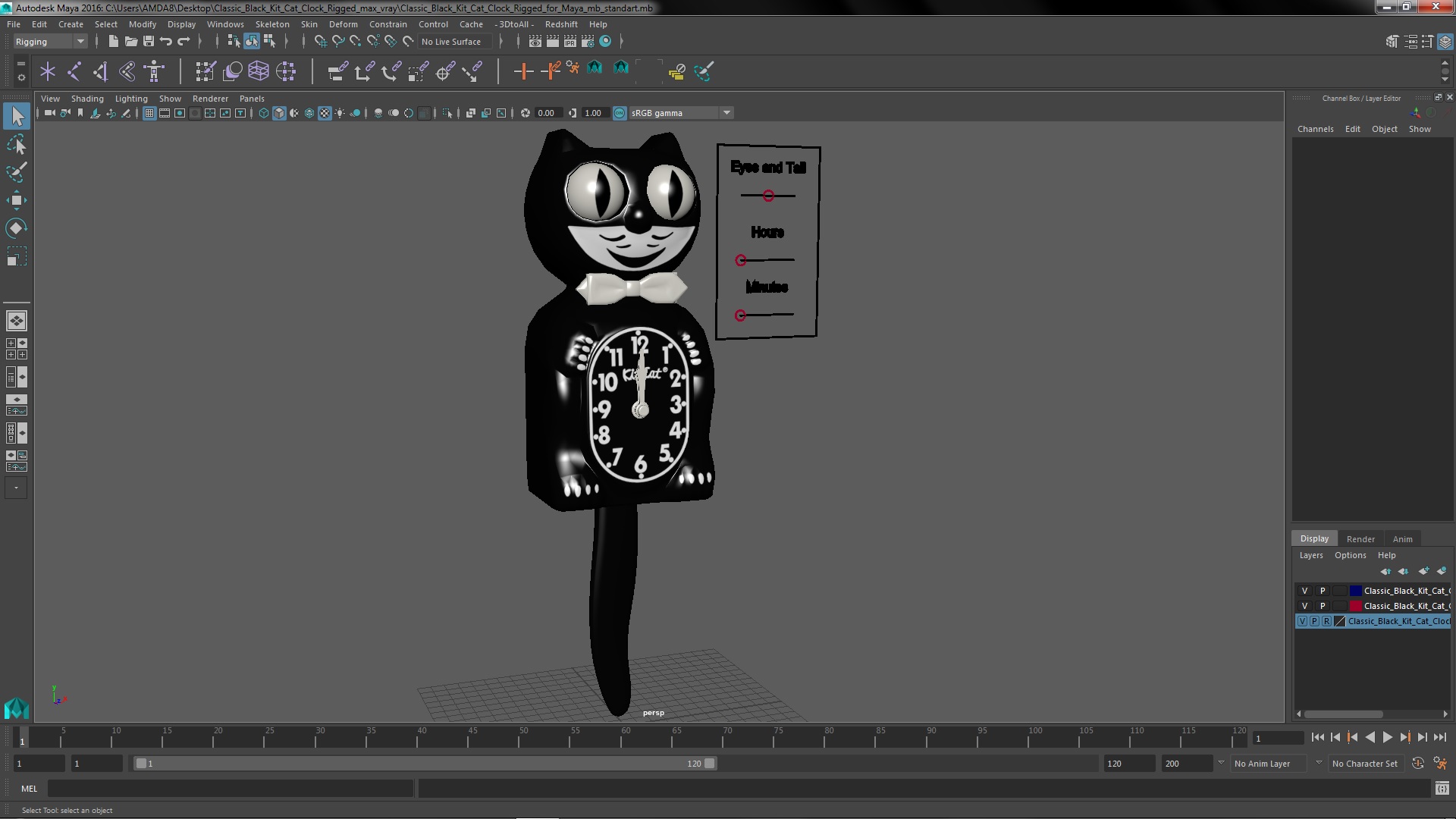Toggle playback P of red layer
The image size is (1456, 819).
[1323, 606]
